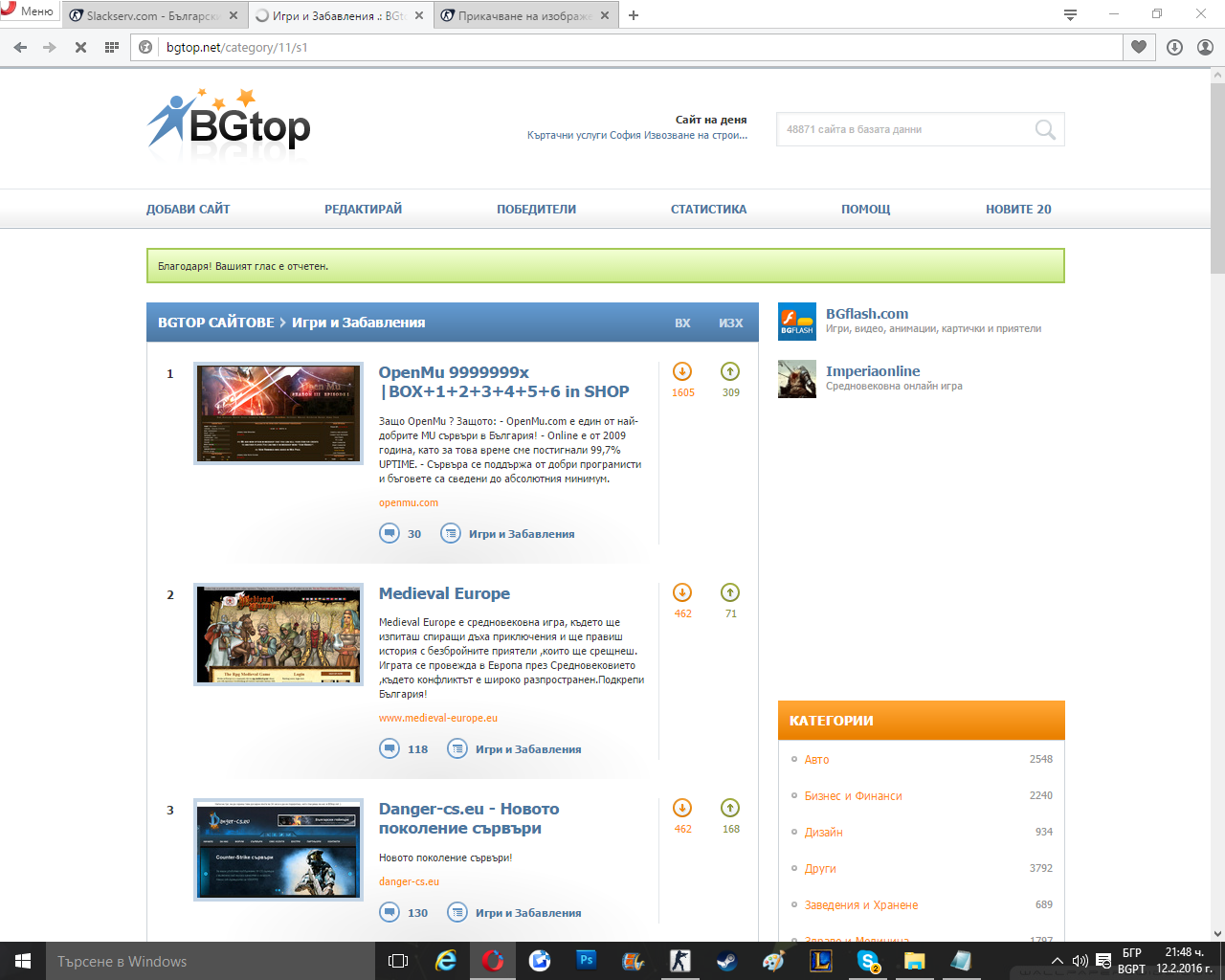This screenshot has width=1225, height=980.
Task: Stop loading the page
Action: coord(80,47)
